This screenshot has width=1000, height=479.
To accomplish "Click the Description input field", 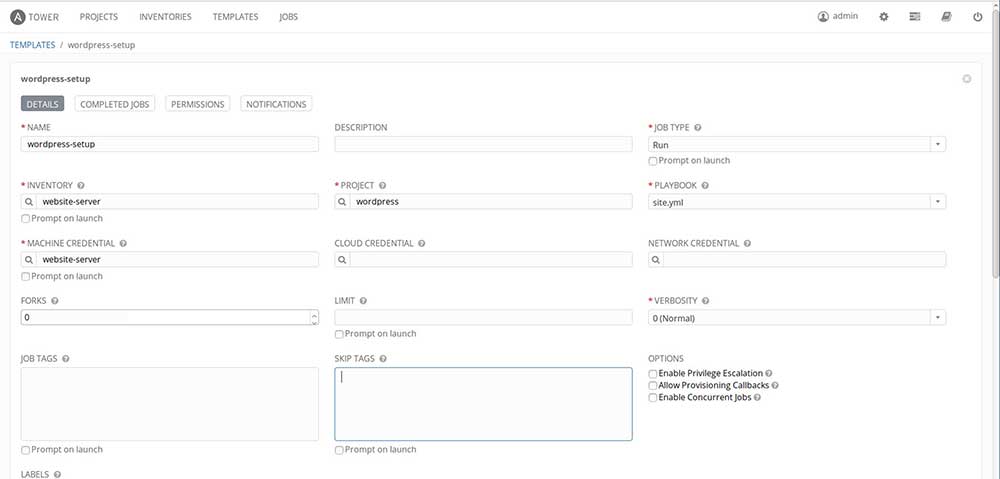I will pyautogui.click(x=483, y=144).
